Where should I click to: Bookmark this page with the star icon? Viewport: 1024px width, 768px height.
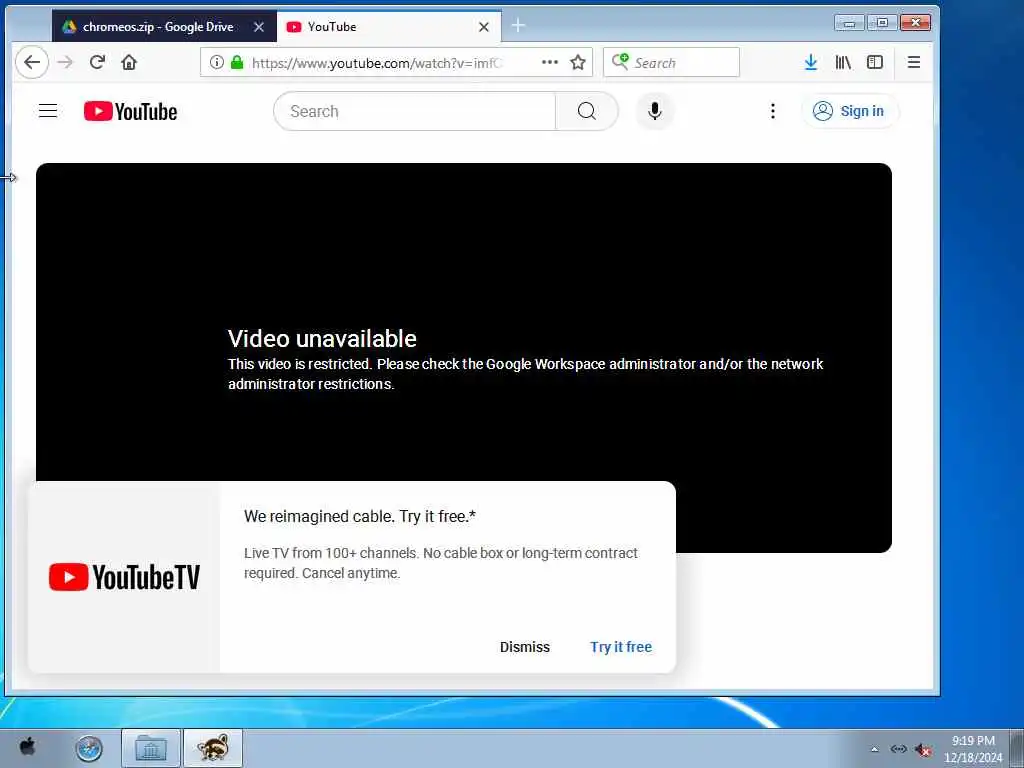578,63
